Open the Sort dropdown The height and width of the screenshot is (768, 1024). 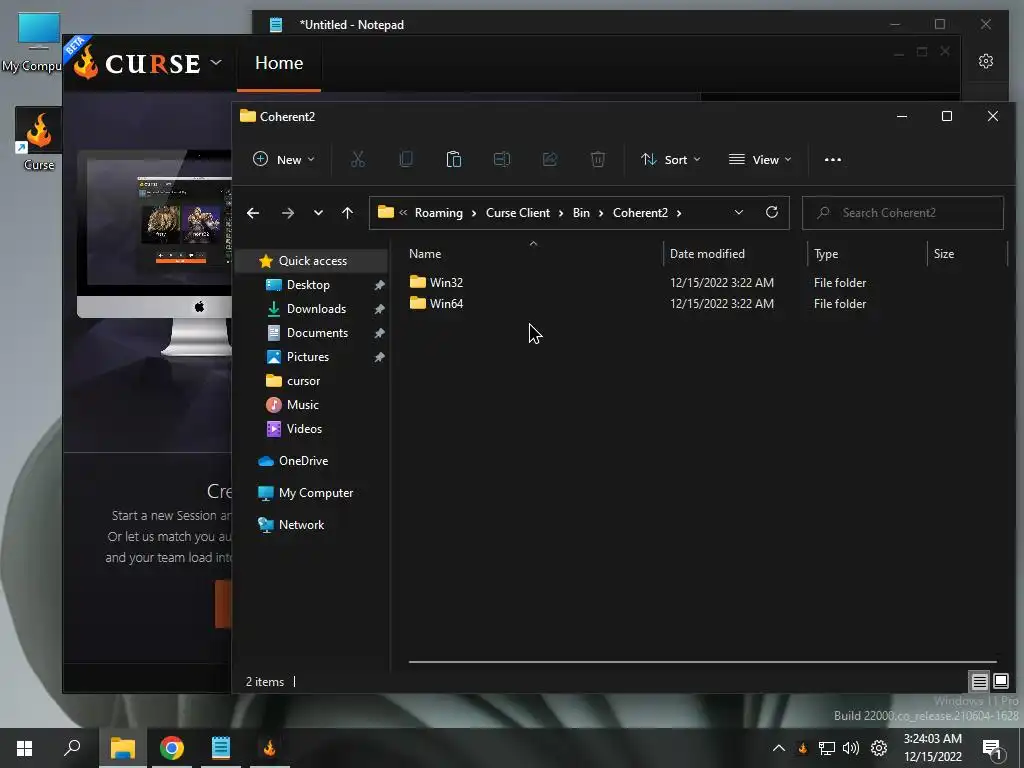671,159
